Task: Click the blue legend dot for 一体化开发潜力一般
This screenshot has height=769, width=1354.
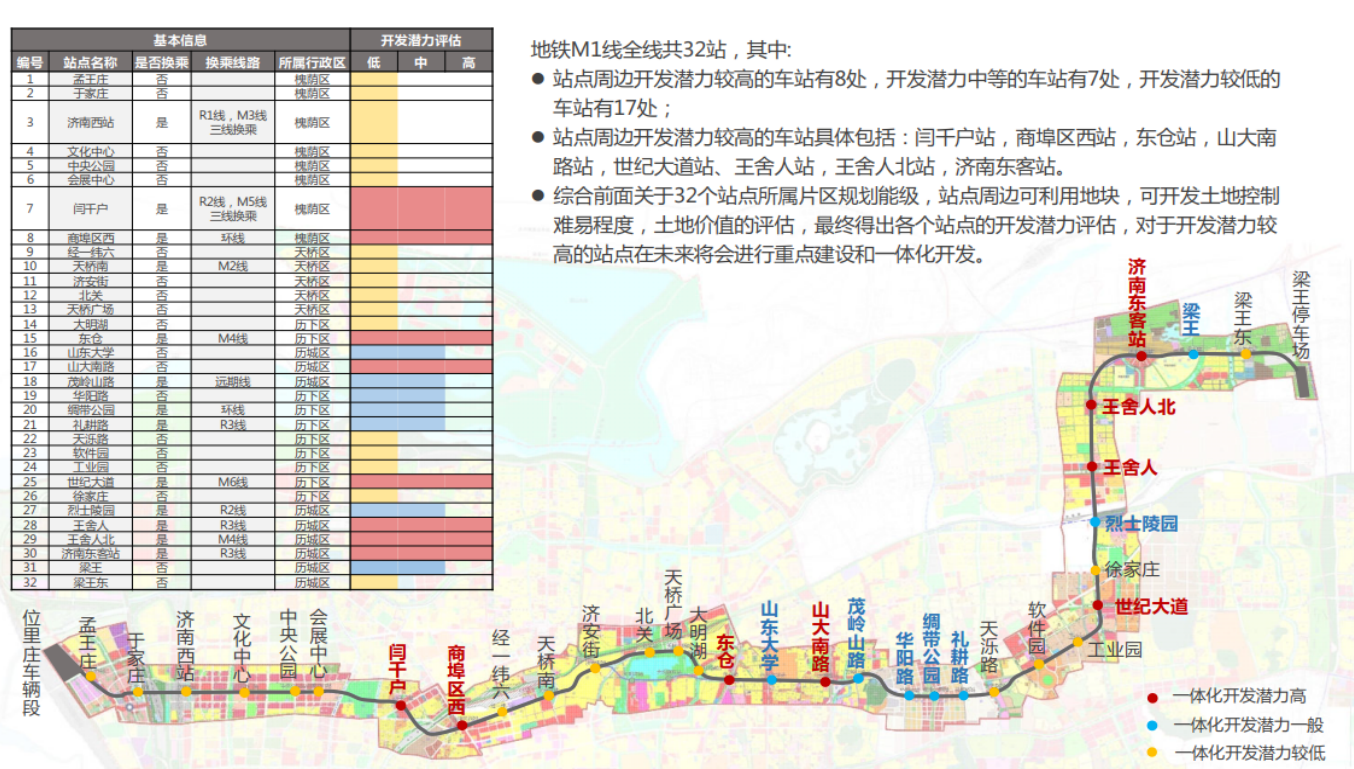Action: tap(1154, 725)
